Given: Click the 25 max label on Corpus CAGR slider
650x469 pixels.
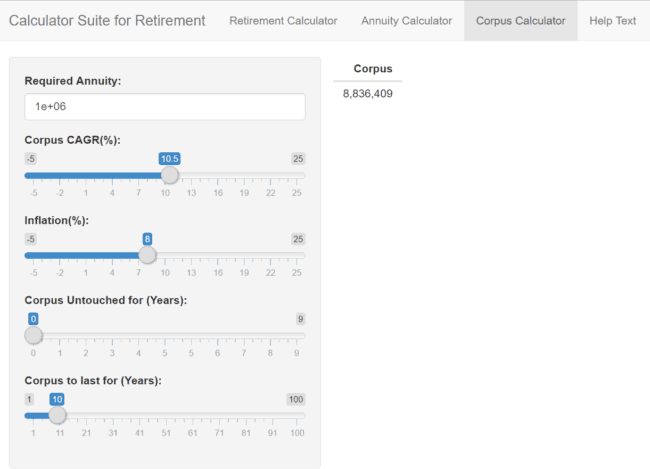Looking at the screenshot, I should pos(298,158).
